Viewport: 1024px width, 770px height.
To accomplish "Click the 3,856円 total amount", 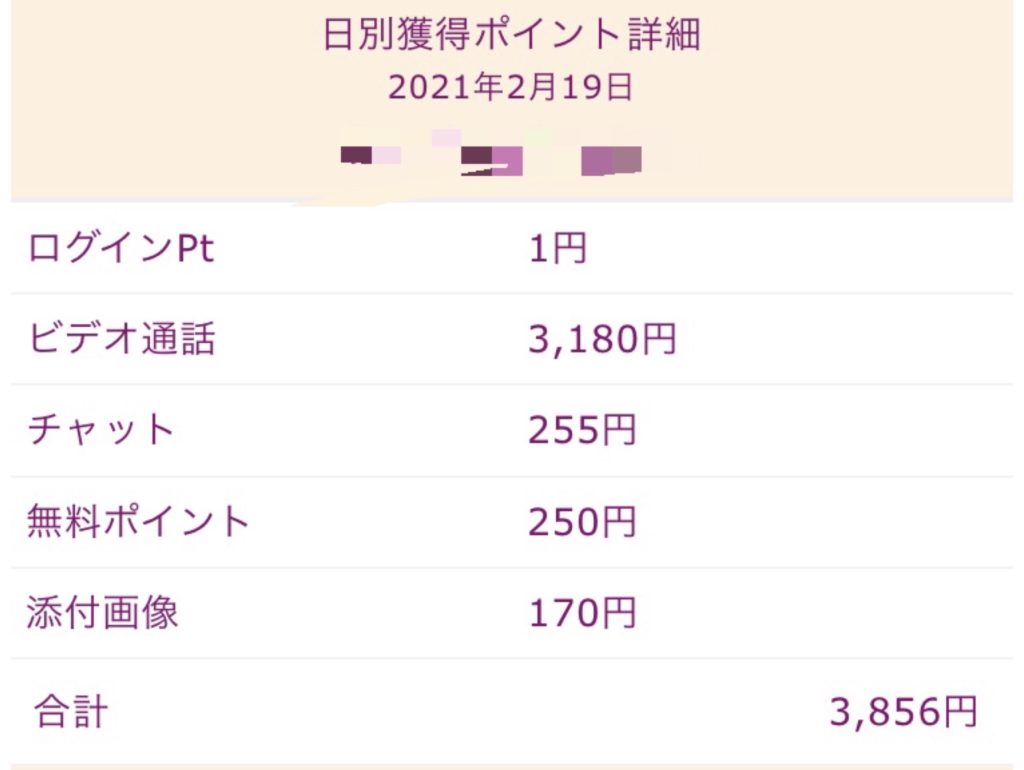I will pyautogui.click(x=903, y=712).
